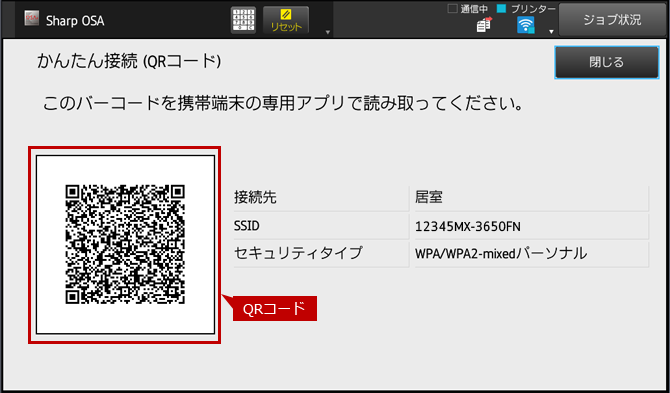Viewport: 670px width, 393px height.
Task: Click the セキュリティタイプ label cell
Action: pyautogui.click(x=321, y=254)
